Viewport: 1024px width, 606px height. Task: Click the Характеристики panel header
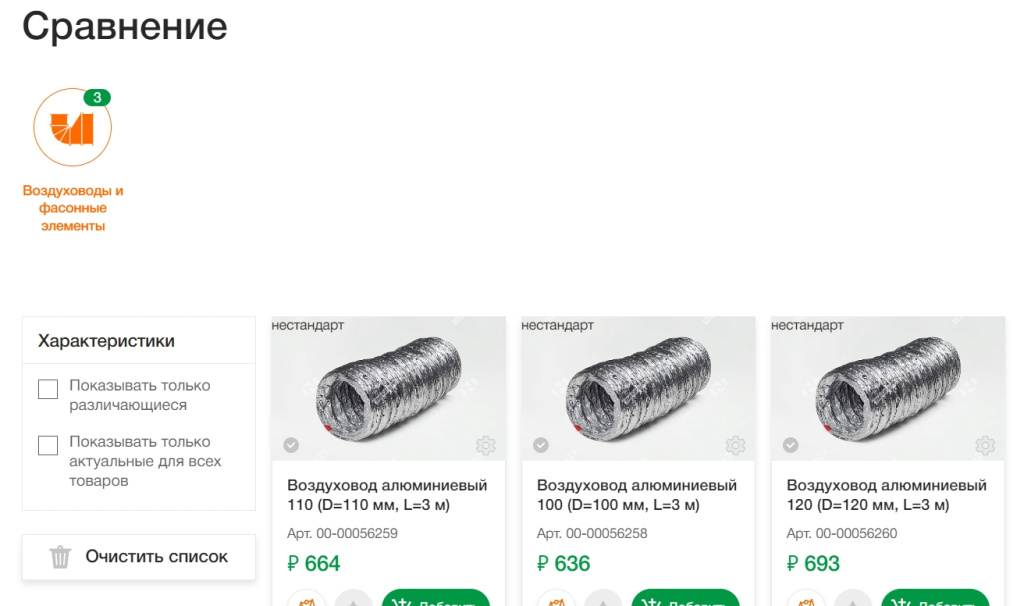coord(106,341)
